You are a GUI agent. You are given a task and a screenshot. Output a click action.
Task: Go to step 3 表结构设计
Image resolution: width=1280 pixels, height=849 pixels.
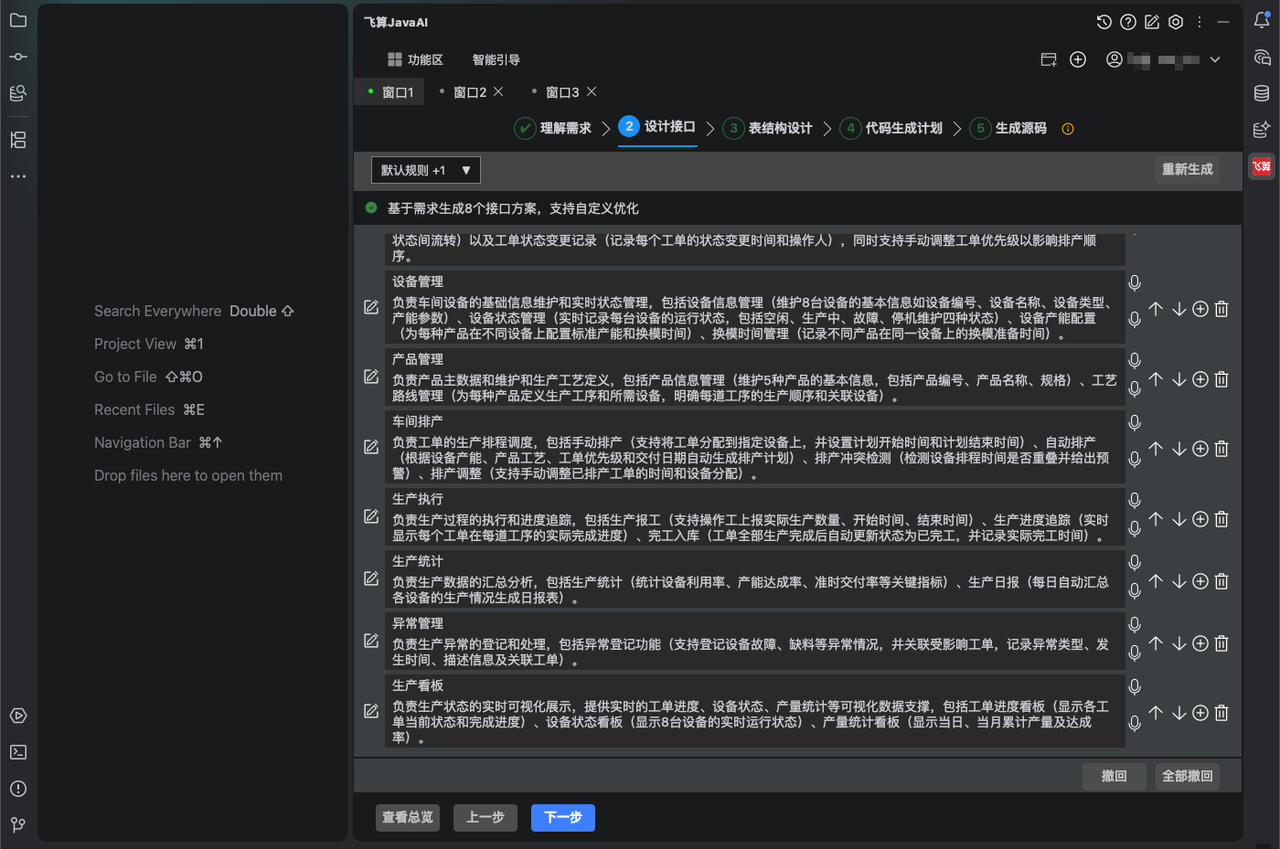point(768,128)
